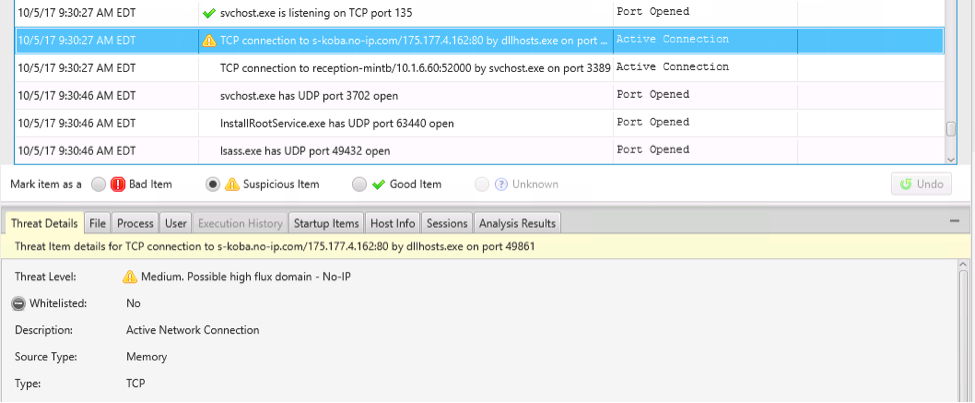Click the Threat Level warning triangle icon
This screenshot has width=975, height=403.
coord(129,276)
